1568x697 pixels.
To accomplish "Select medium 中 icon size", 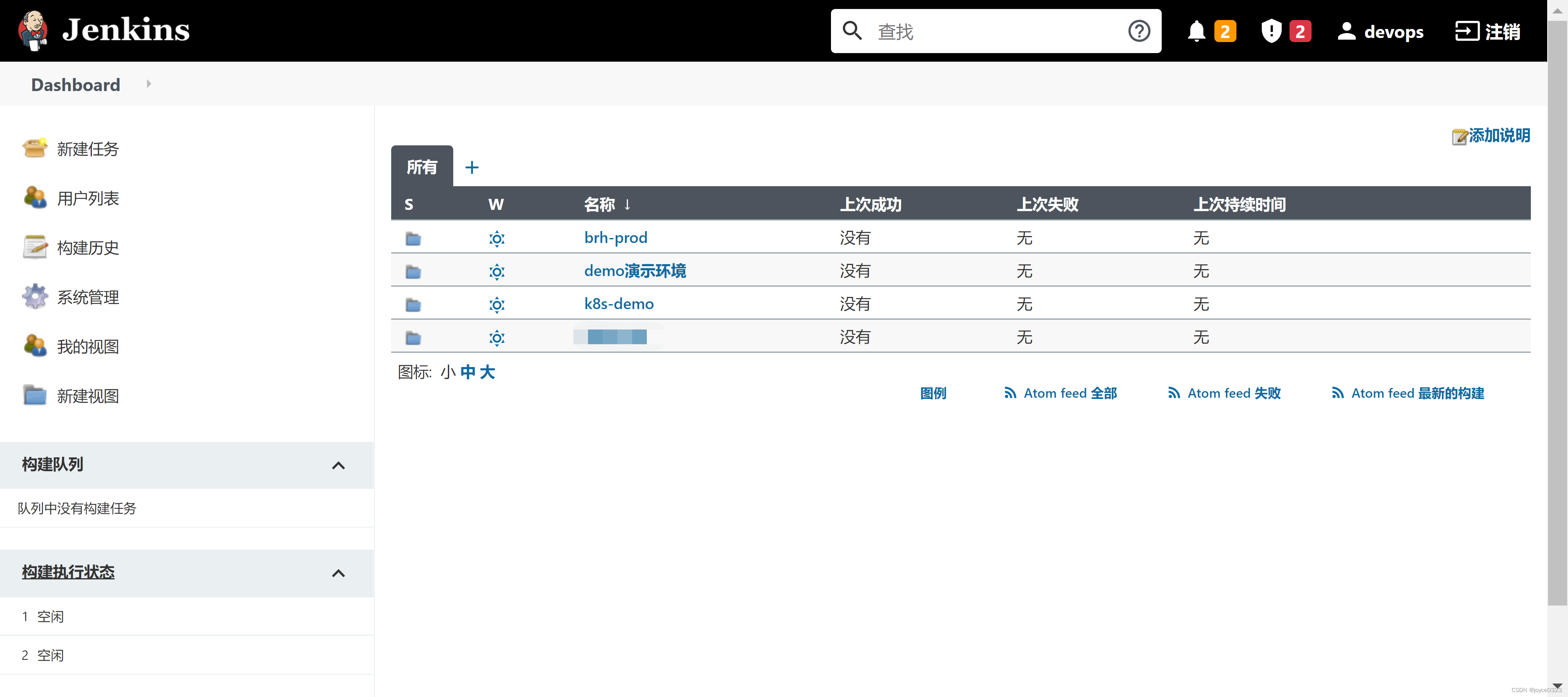I will tap(468, 372).
